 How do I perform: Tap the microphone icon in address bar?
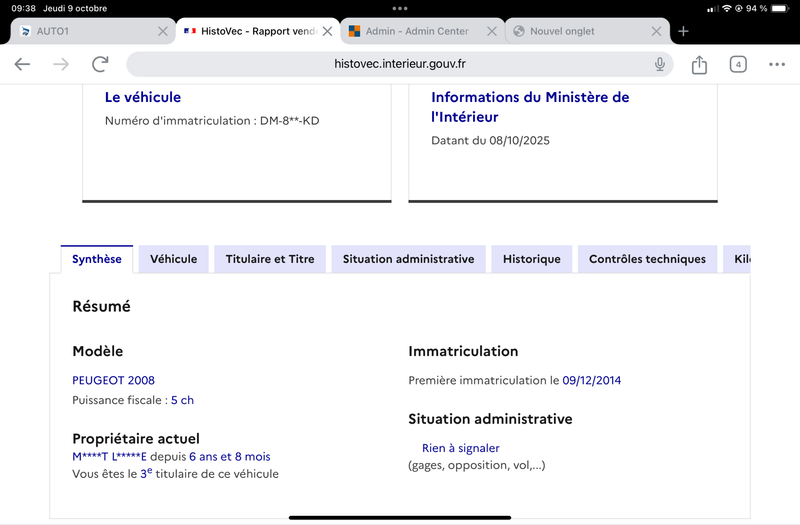point(660,64)
